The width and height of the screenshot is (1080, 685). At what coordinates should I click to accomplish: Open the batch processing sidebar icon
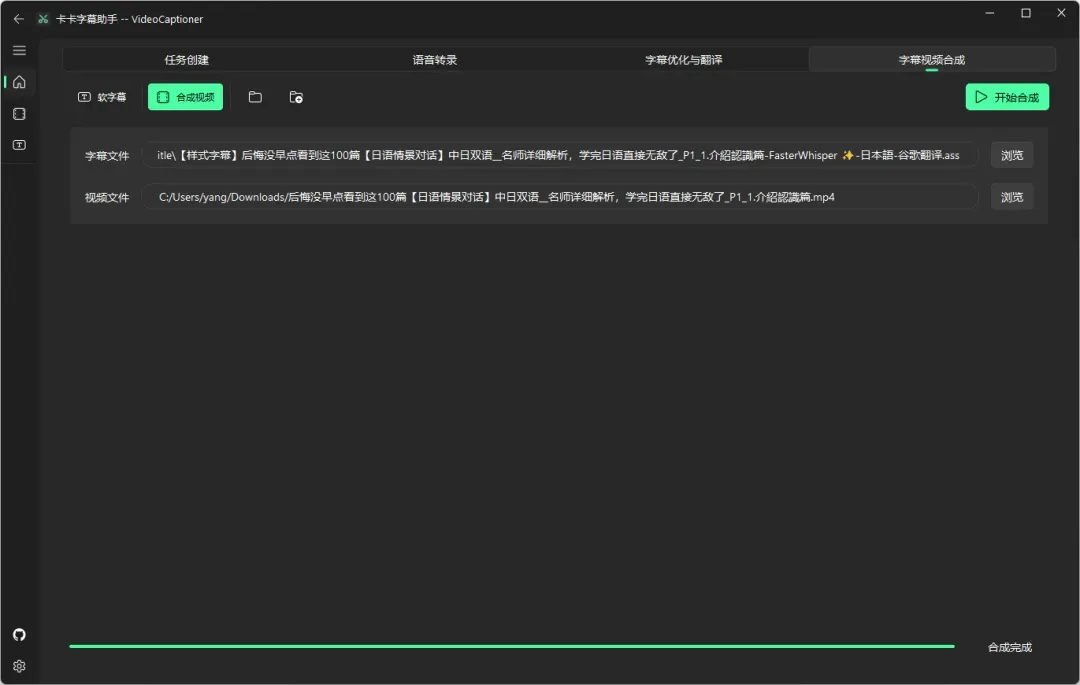coord(19,114)
